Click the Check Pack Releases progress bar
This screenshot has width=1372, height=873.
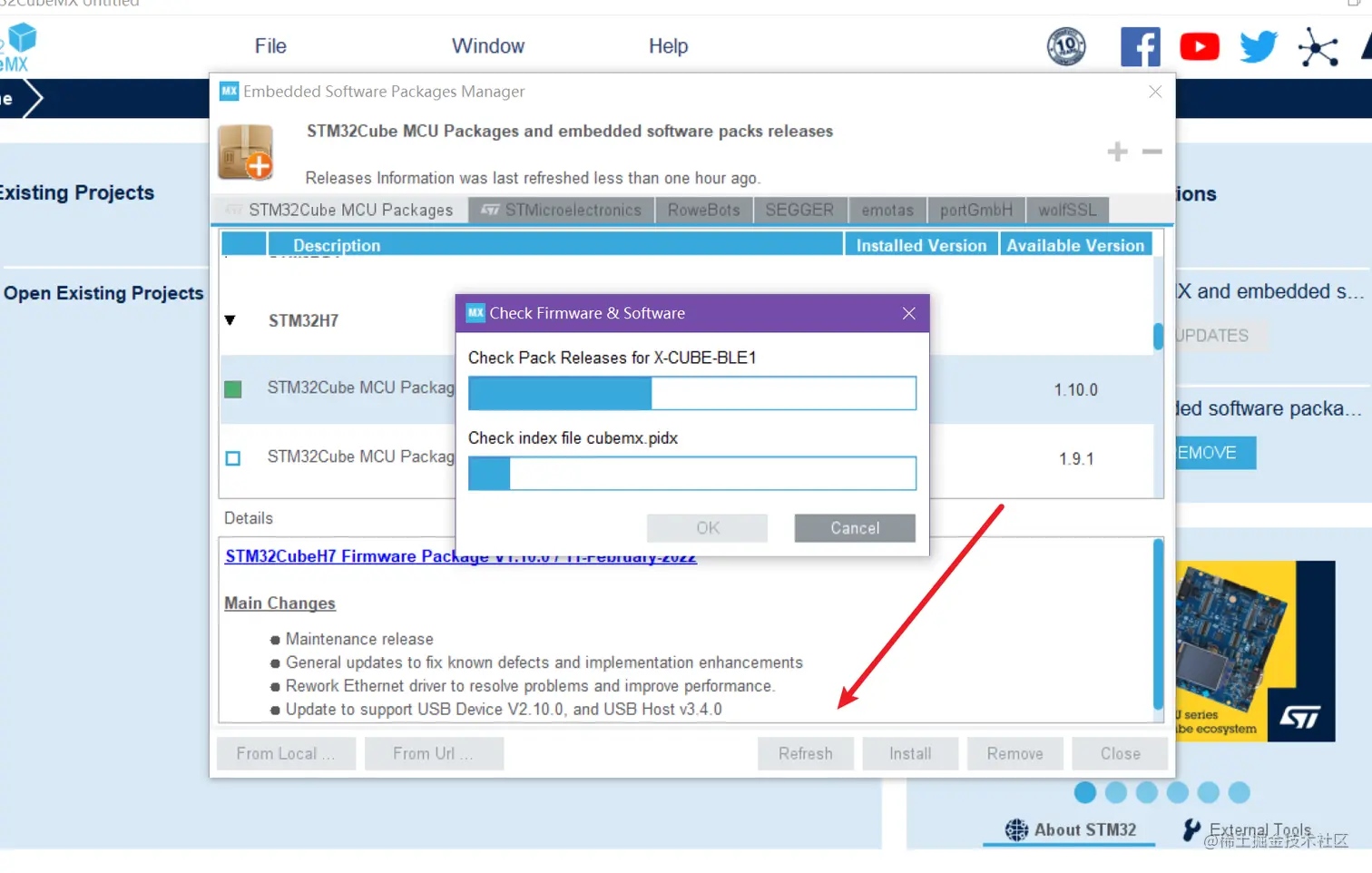point(692,393)
